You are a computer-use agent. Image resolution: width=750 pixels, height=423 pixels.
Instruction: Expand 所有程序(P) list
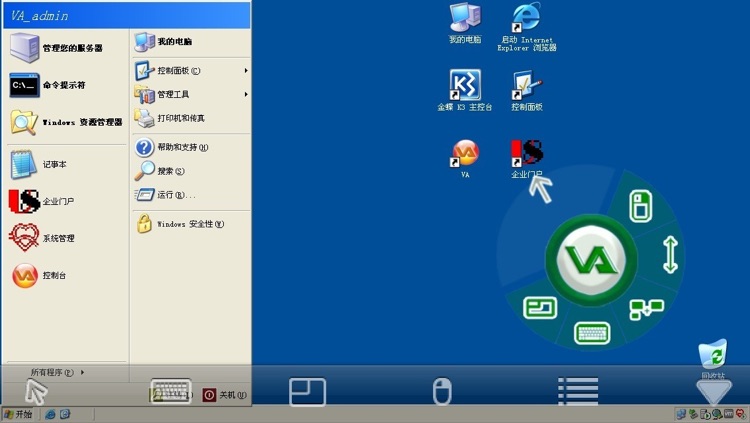pos(57,372)
